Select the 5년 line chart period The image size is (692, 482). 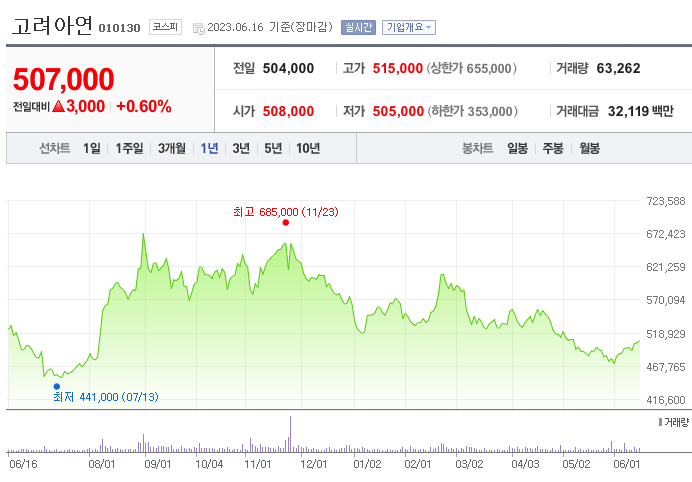(273, 148)
